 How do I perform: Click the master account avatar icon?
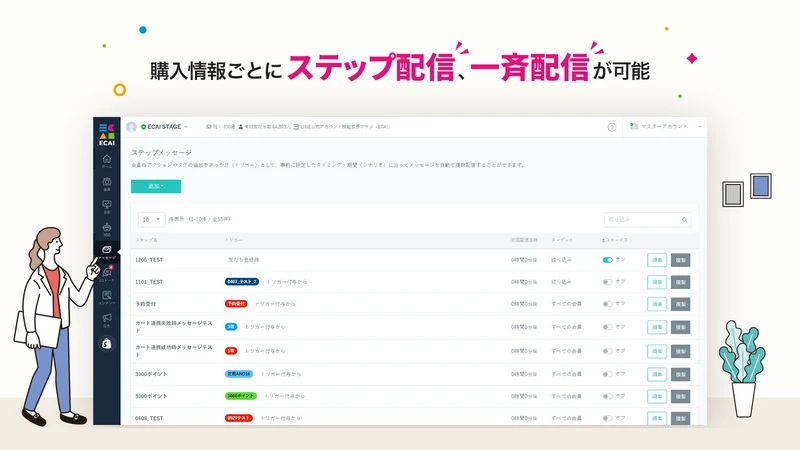pyautogui.click(x=634, y=127)
